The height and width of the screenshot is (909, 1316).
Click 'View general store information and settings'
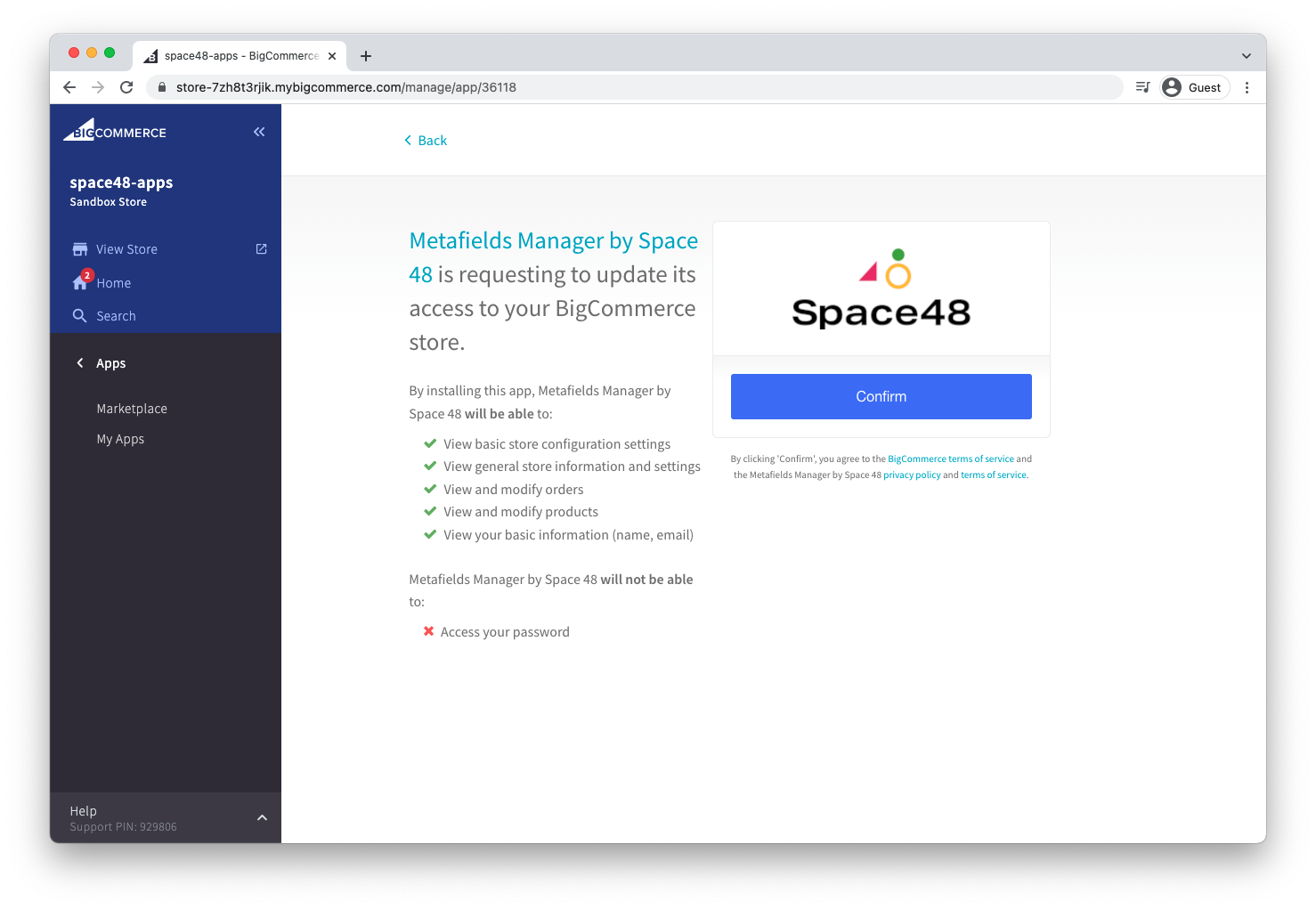(x=573, y=467)
